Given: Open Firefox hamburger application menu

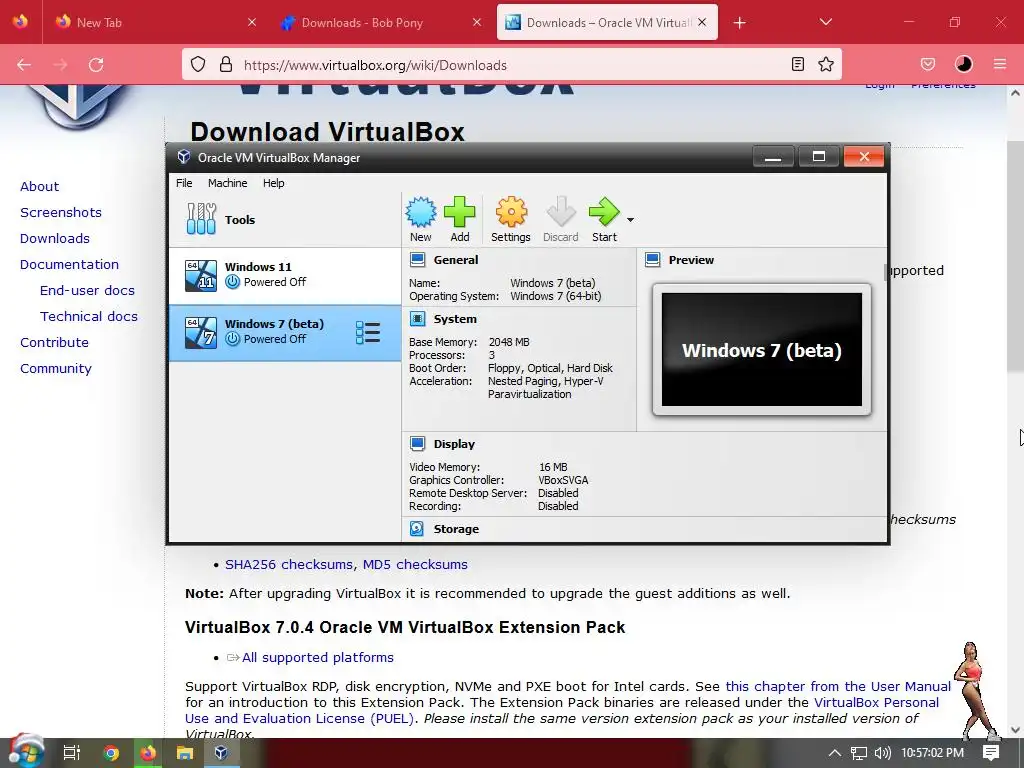Looking at the screenshot, I should tap(1000, 64).
